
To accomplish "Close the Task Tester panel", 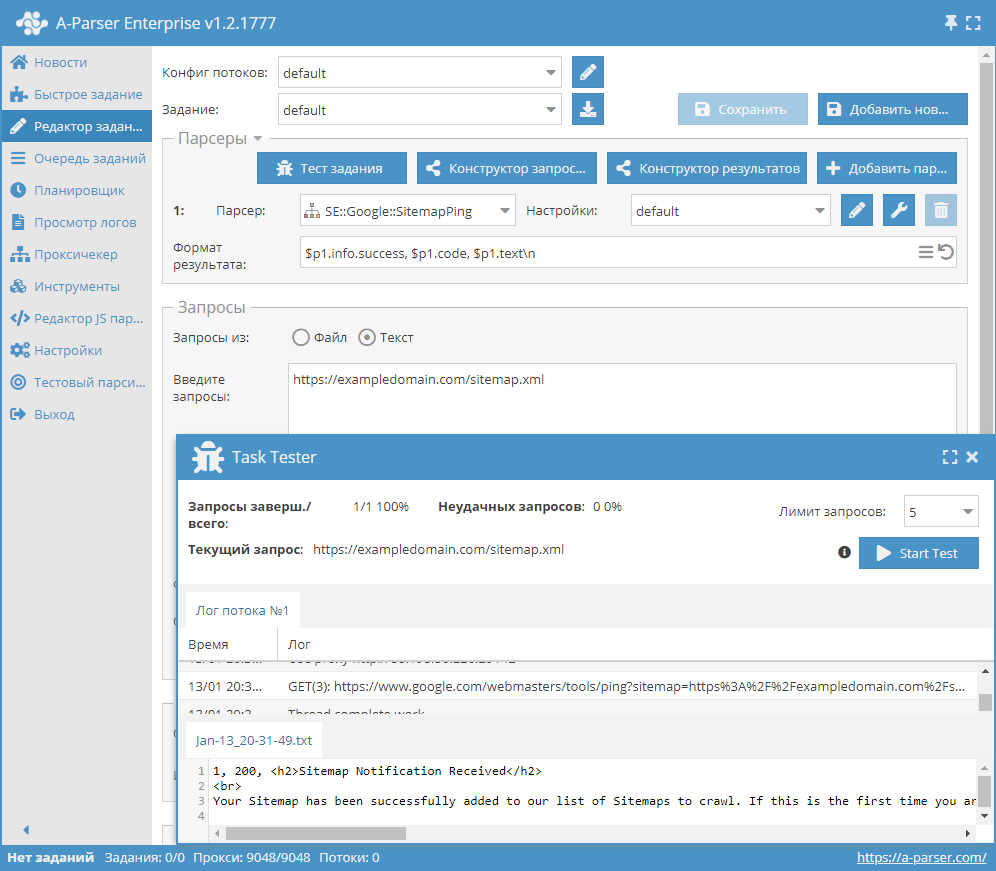I will point(972,457).
